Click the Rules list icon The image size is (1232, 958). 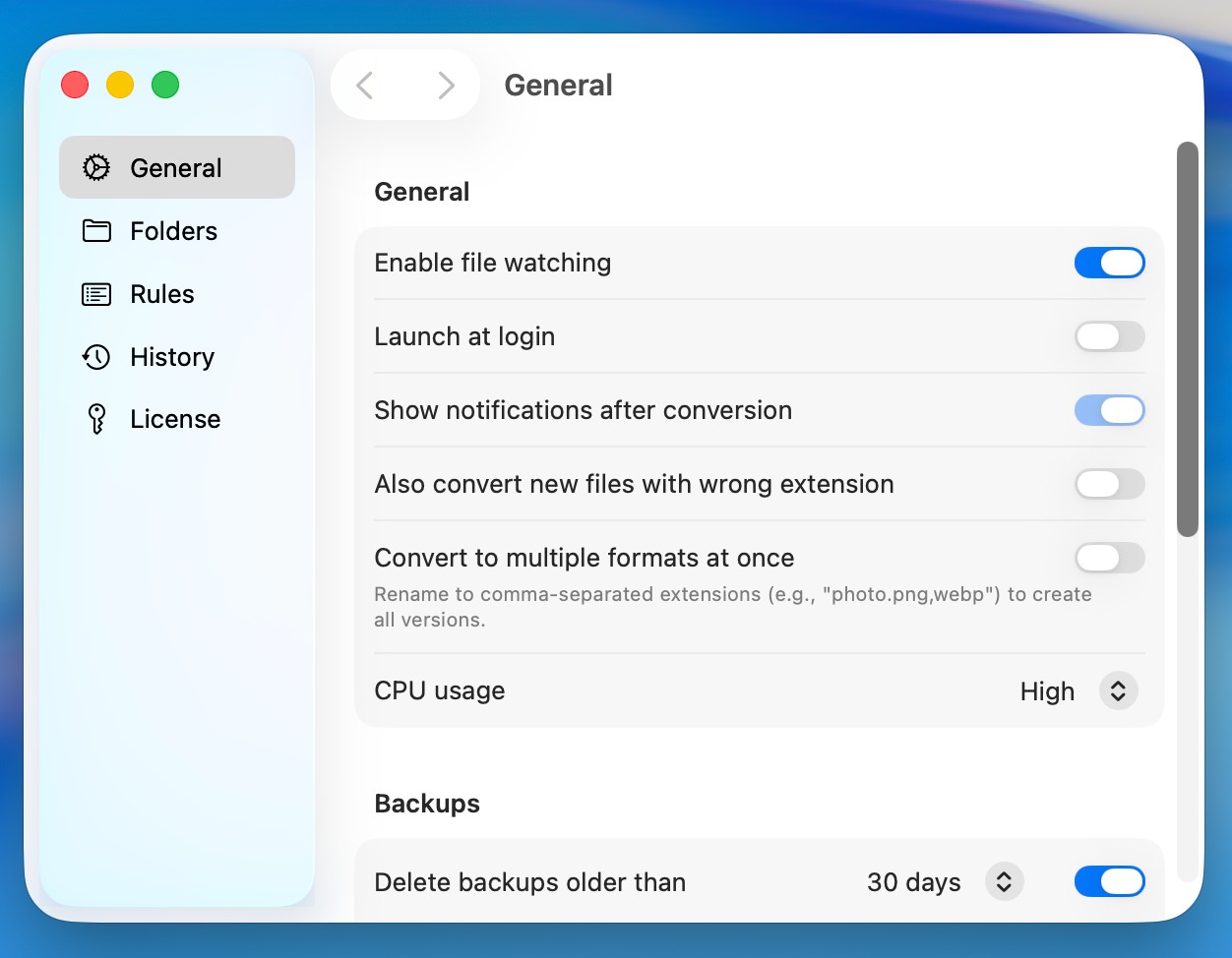coord(96,294)
